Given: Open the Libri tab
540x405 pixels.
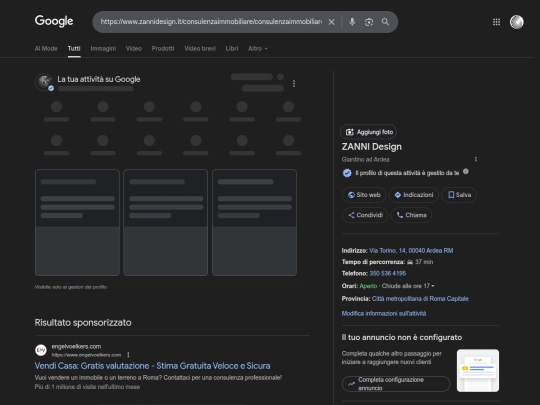Looking at the screenshot, I should click(232, 49).
